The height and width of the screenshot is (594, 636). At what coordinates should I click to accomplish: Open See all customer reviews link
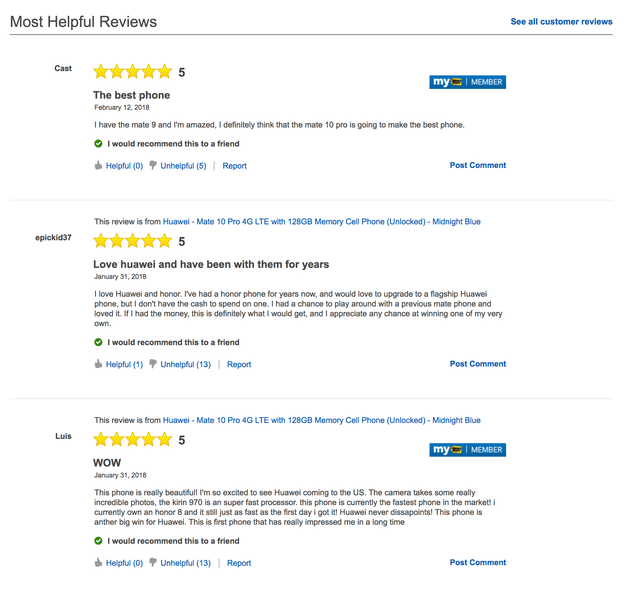click(x=561, y=22)
